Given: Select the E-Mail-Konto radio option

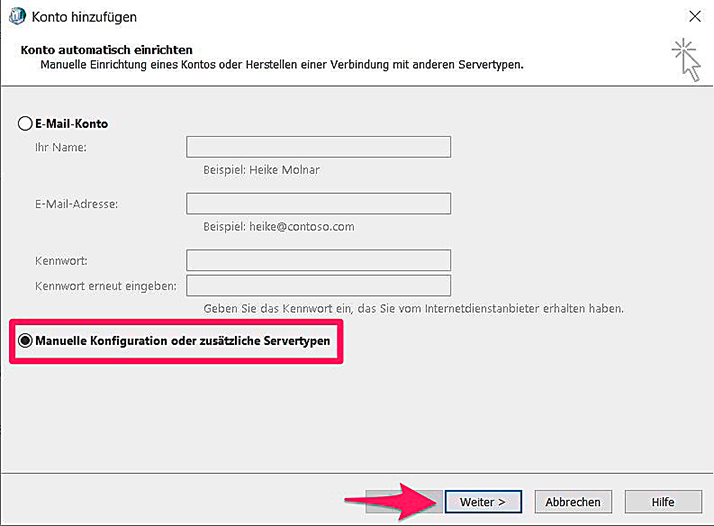Looking at the screenshot, I should (x=25, y=123).
